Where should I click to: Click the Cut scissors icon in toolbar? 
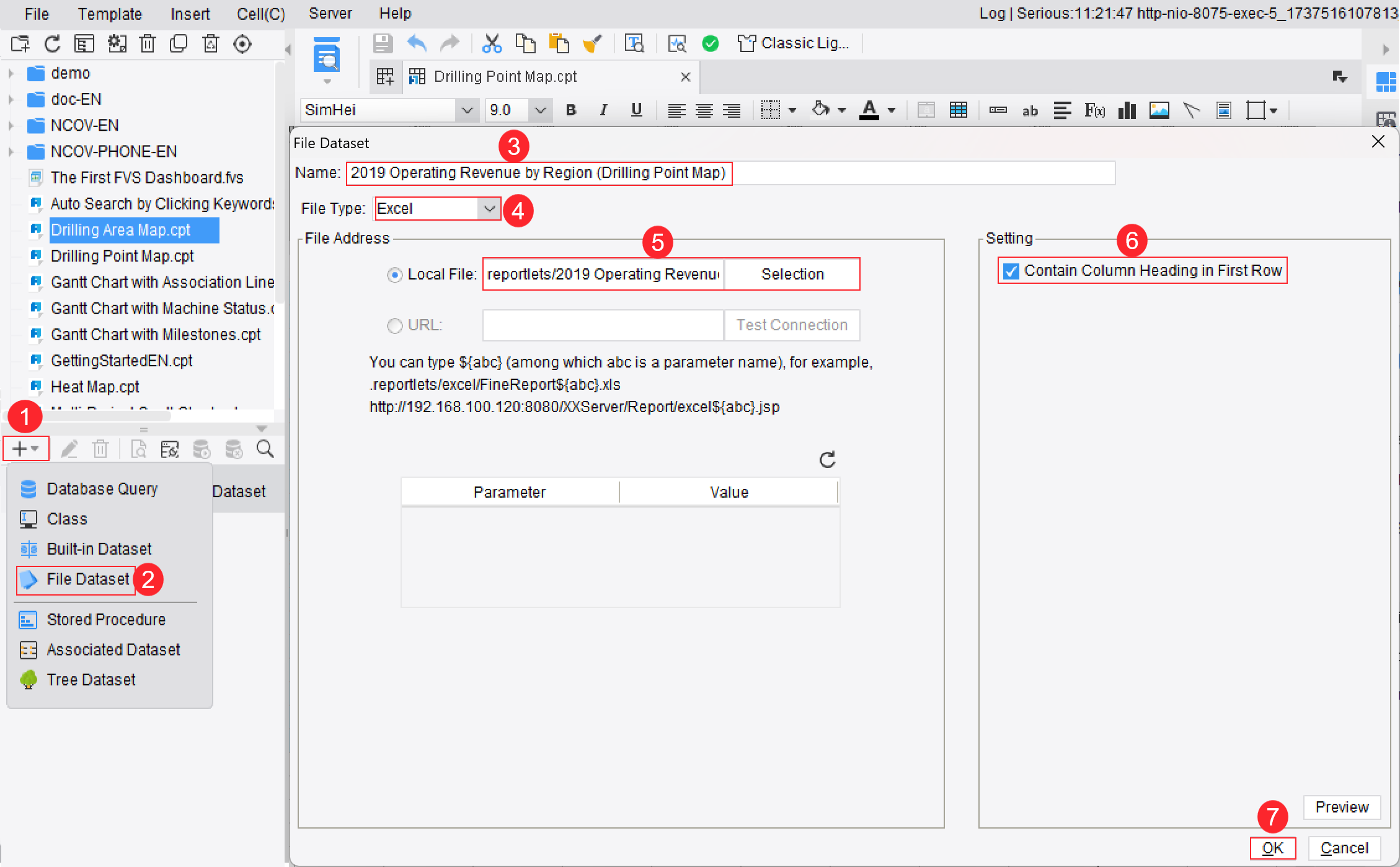[x=492, y=43]
